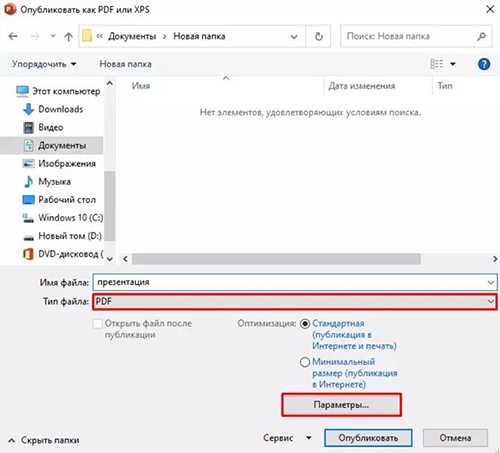Expand the address bar history dropdown
500x453 pixels.
point(294,36)
